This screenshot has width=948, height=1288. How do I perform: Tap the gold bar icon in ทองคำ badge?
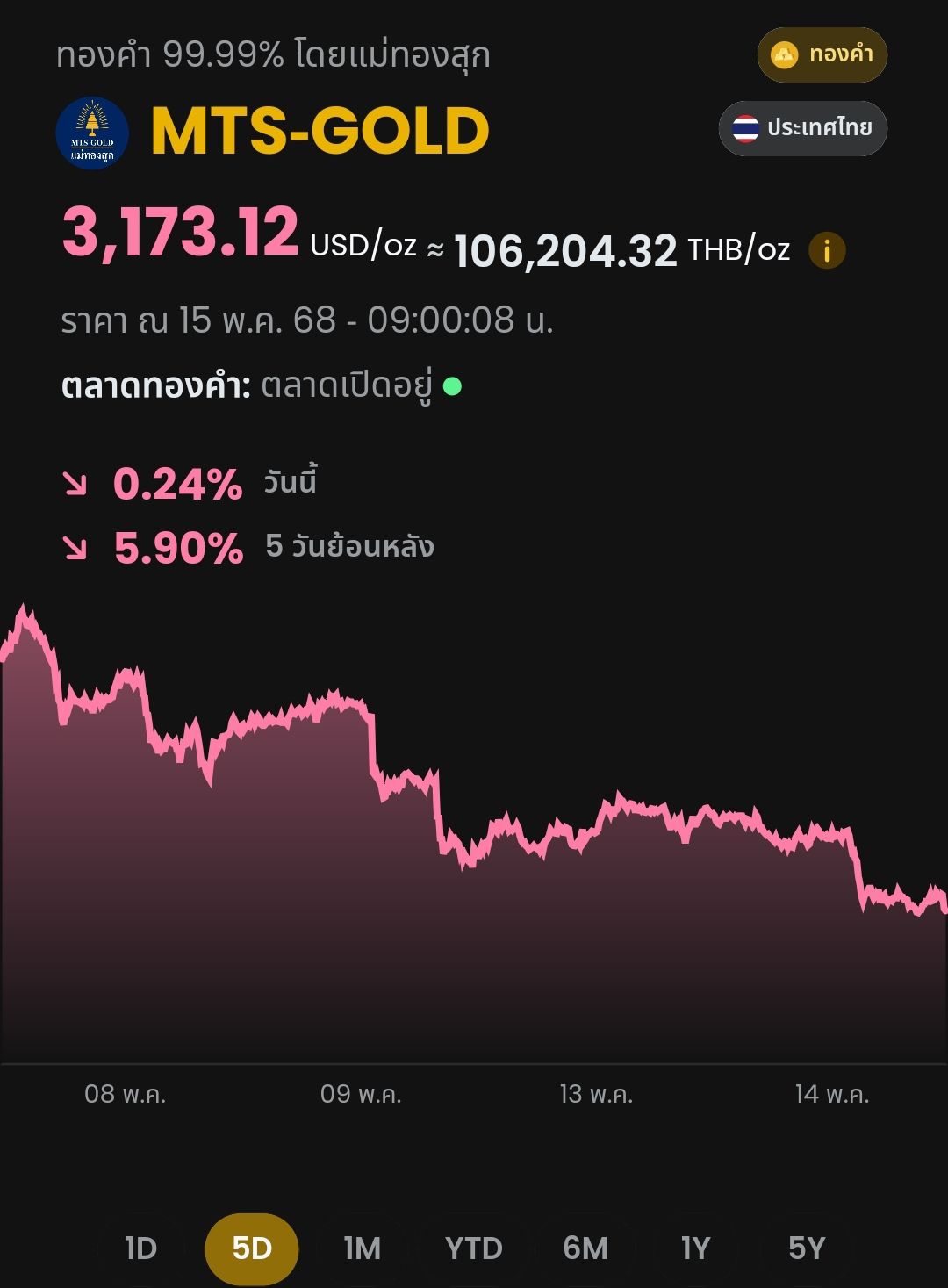784,54
